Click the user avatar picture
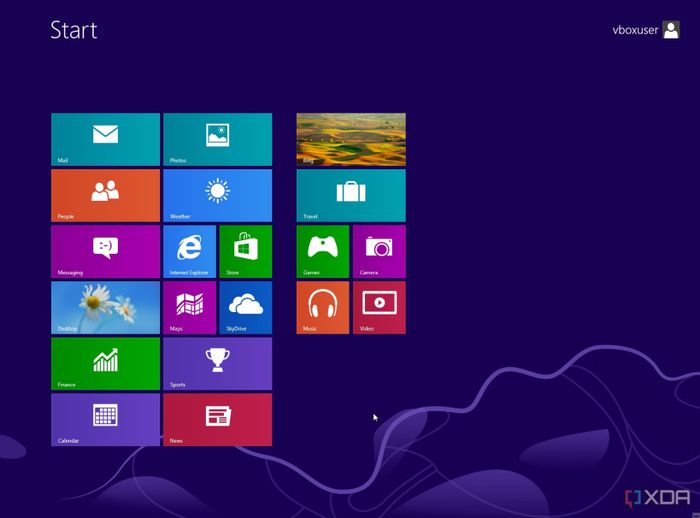The height and width of the screenshot is (518, 700). 671,30
